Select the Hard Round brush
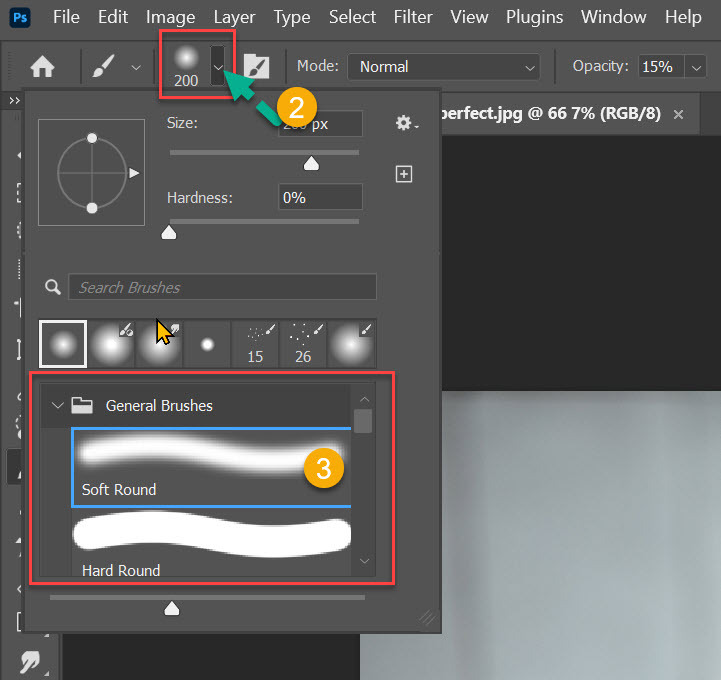721x680 pixels. [211, 543]
